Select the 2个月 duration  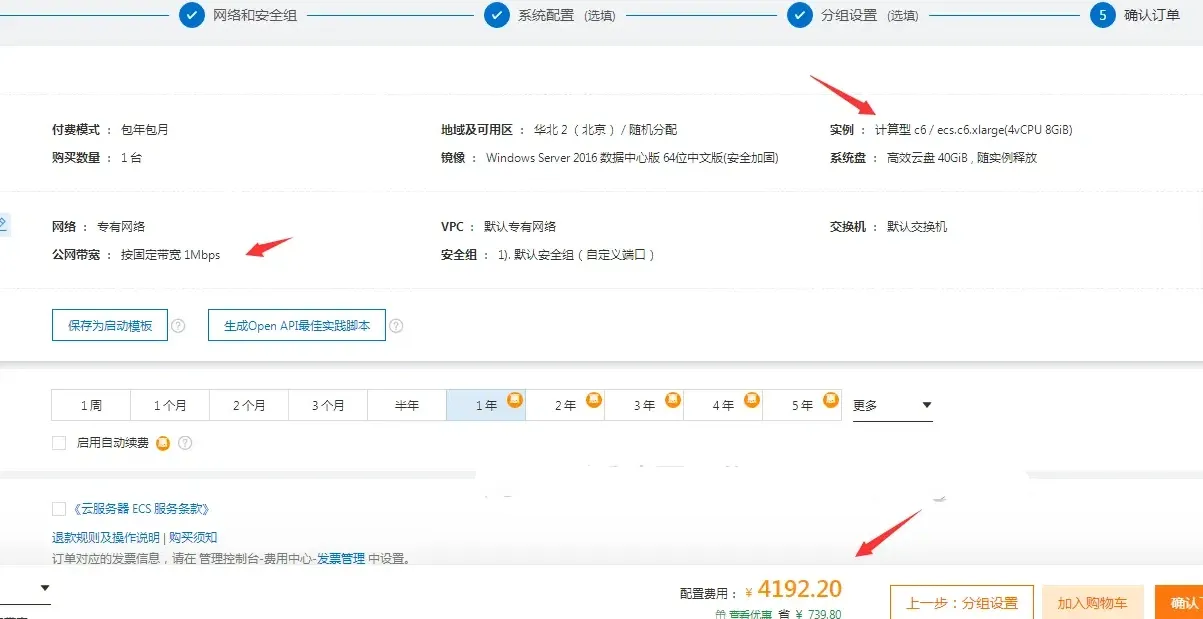tap(249, 405)
